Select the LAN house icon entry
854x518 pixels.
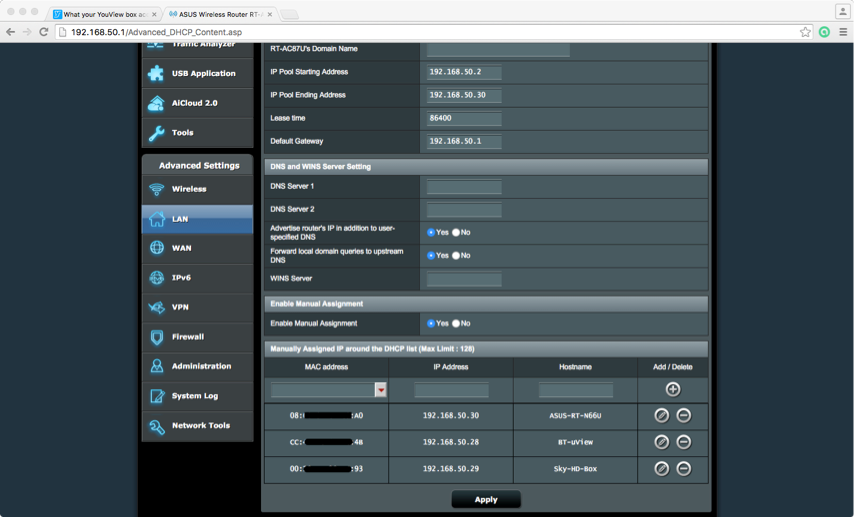pos(197,219)
